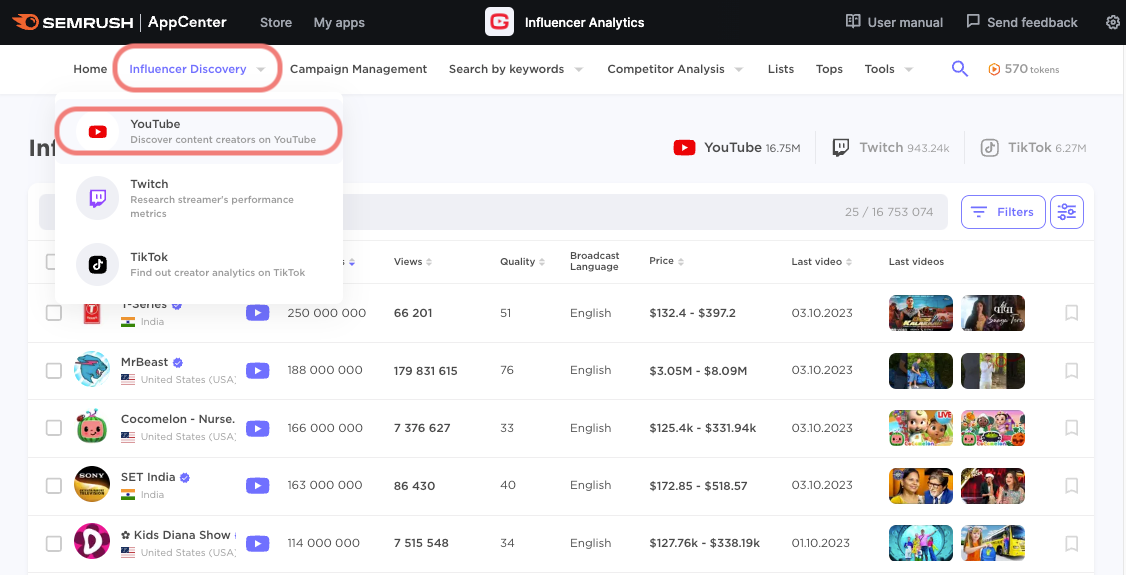
Task: Click the Influencer Analytics app logo
Action: tap(499, 22)
